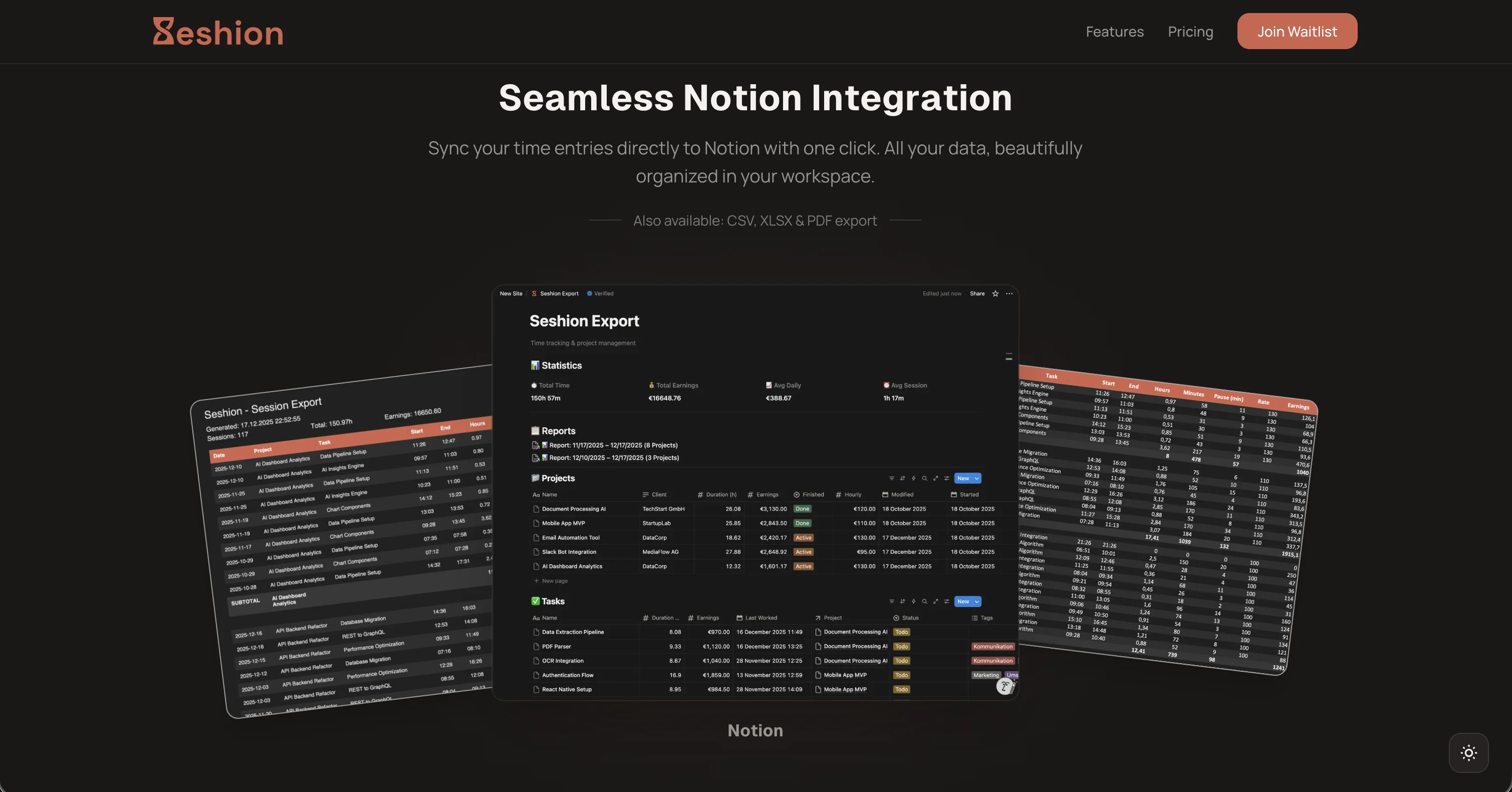Click the New button in Projects section
Viewport: 1512px width, 792px height.
[963, 479]
